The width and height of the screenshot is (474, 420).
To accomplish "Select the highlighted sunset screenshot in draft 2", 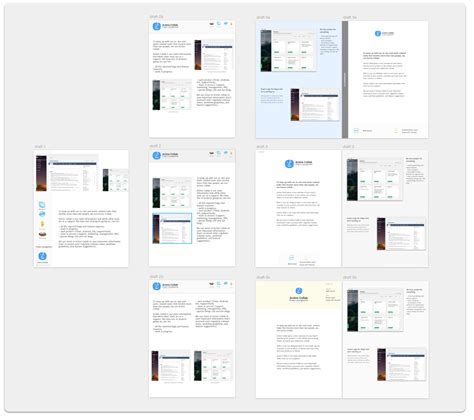I will pyautogui.click(x=172, y=228).
